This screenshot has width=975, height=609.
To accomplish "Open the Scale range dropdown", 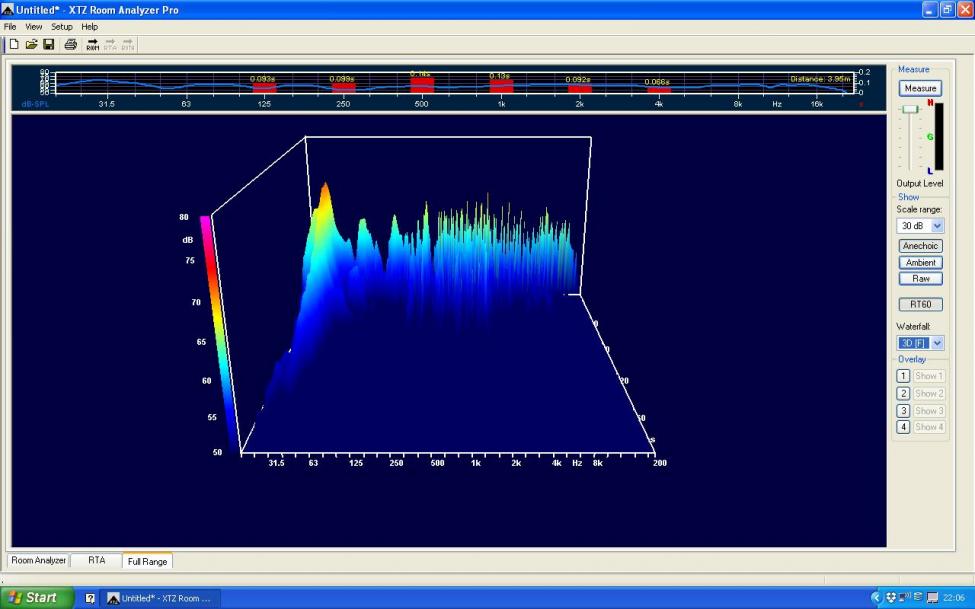I will pyautogui.click(x=937, y=226).
